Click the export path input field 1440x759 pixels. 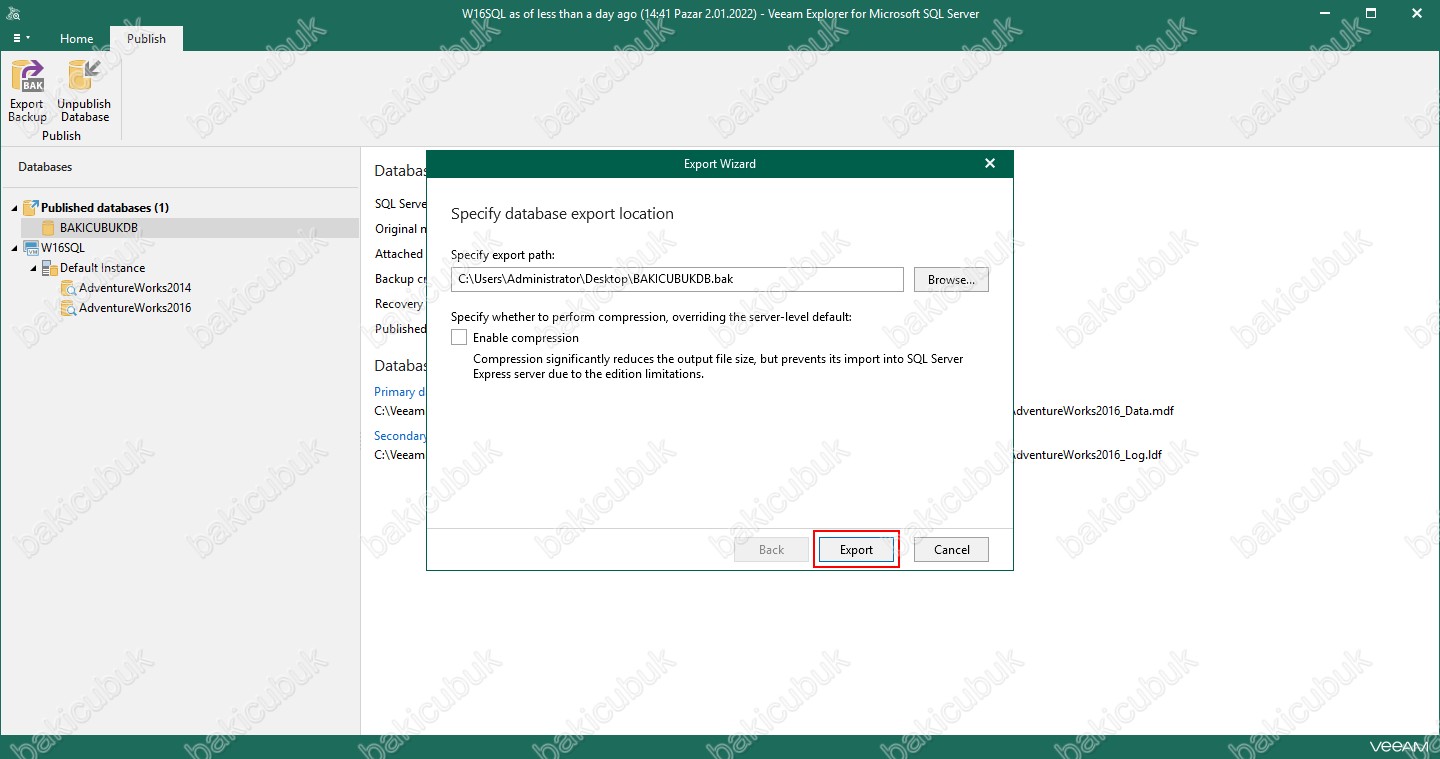click(x=677, y=279)
